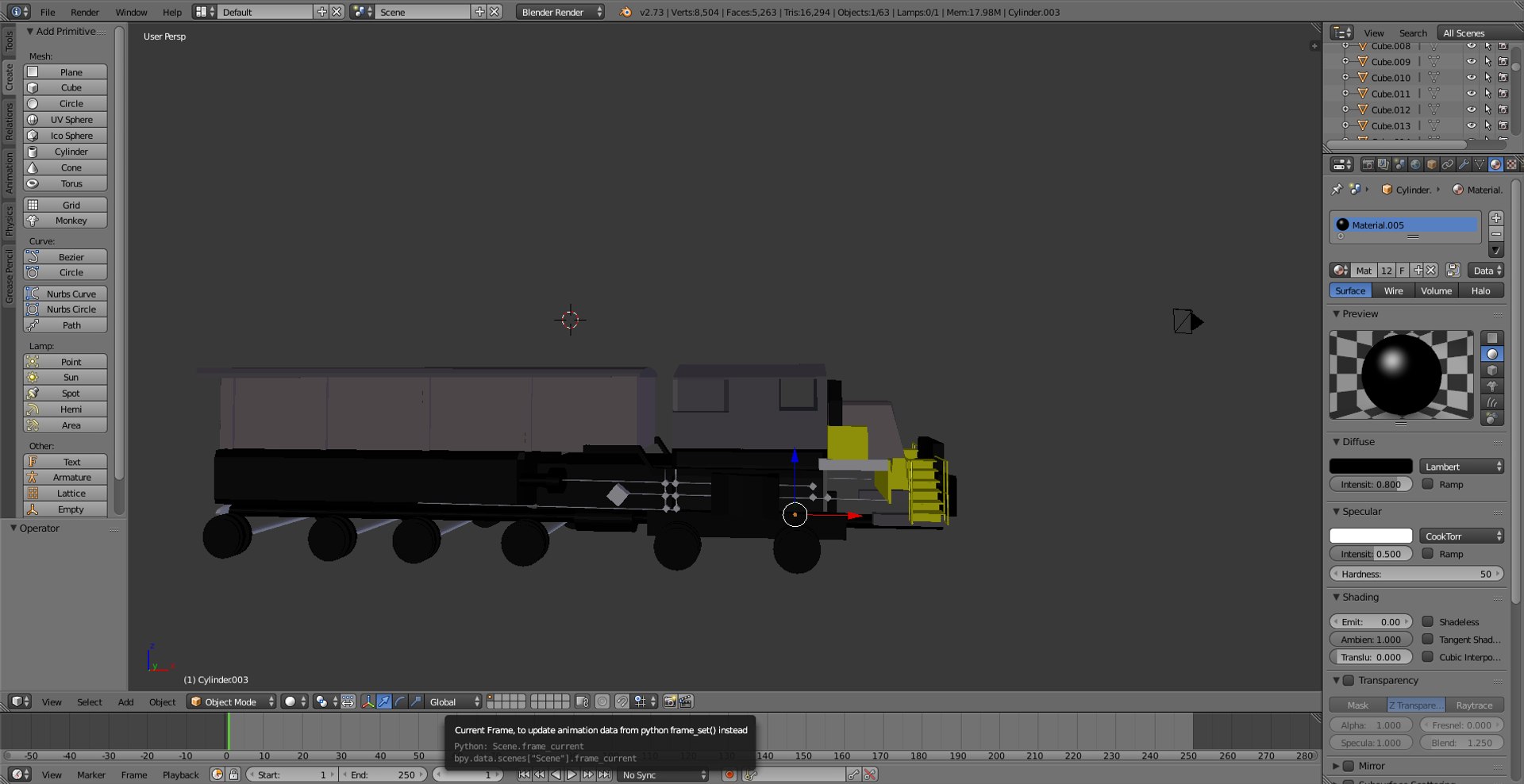The height and width of the screenshot is (784, 1524).
Task: Click the Hardness value slider
Action: pyautogui.click(x=1417, y=574)
